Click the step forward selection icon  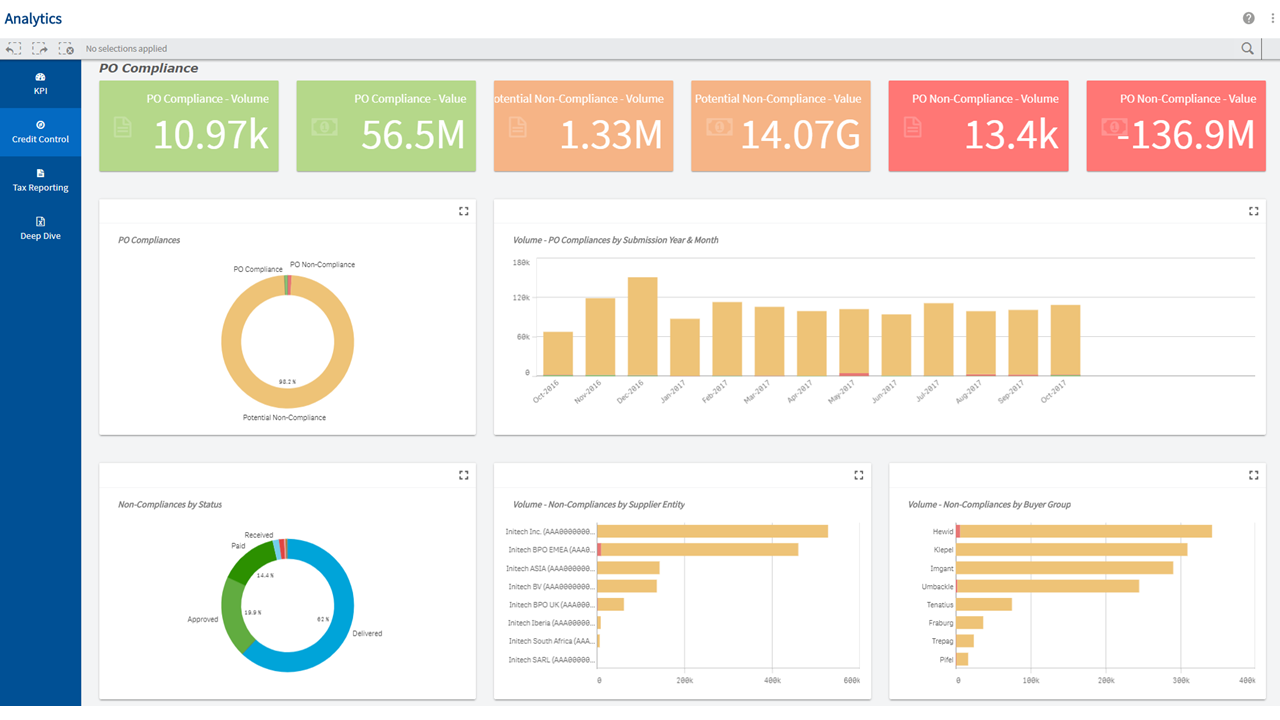pos(40,48)
